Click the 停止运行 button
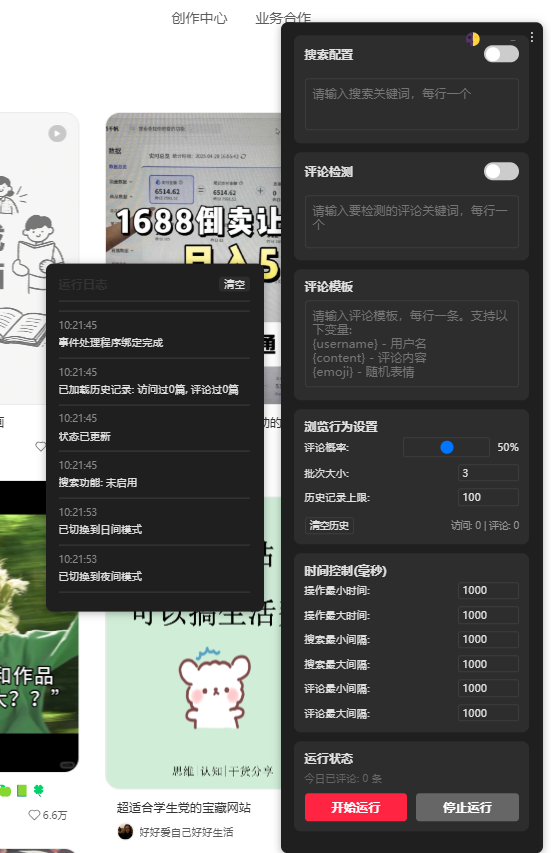 coord(467,807)
